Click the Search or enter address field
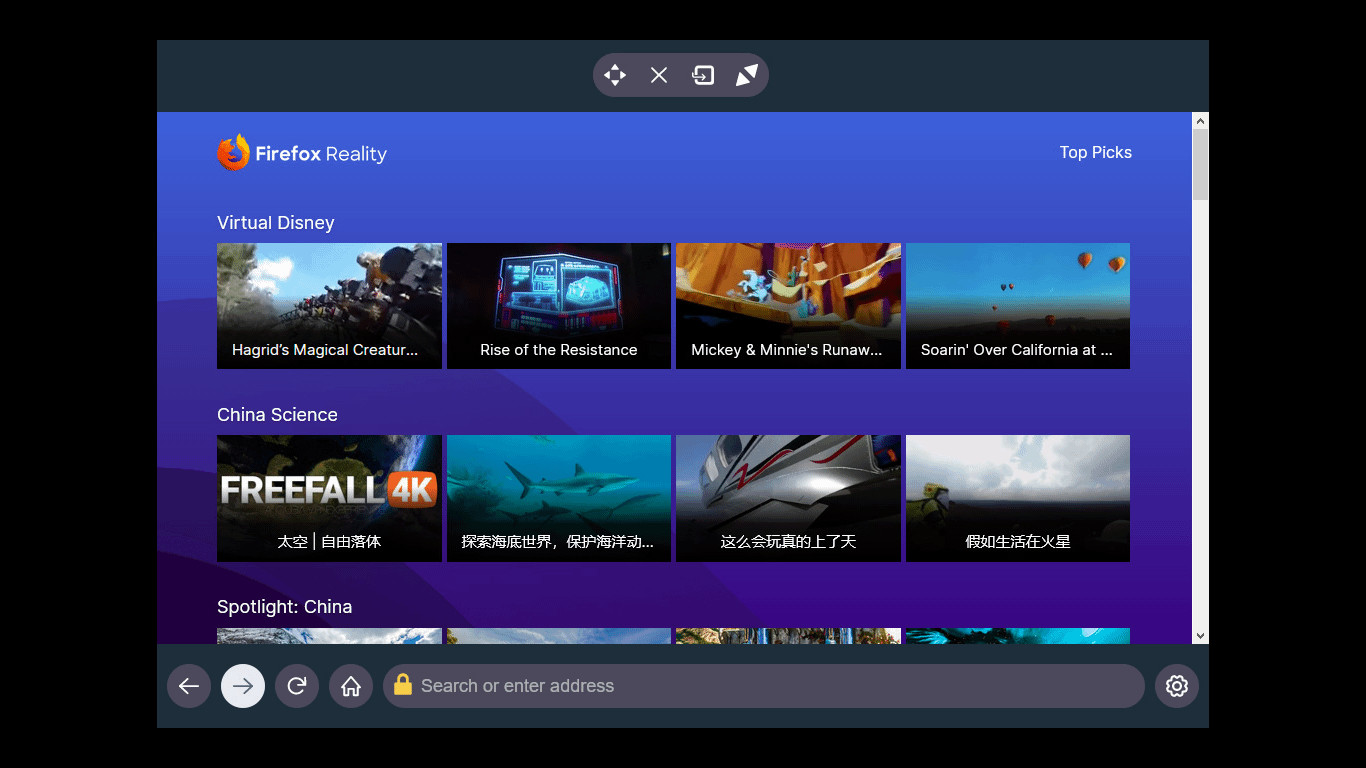 (x=764, y=686)
